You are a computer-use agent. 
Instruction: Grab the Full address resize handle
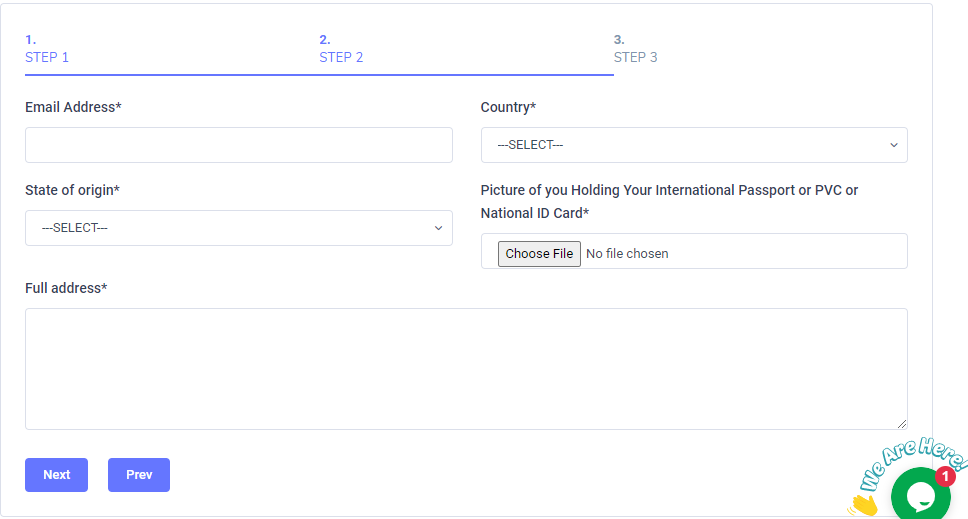click(902, 424)
